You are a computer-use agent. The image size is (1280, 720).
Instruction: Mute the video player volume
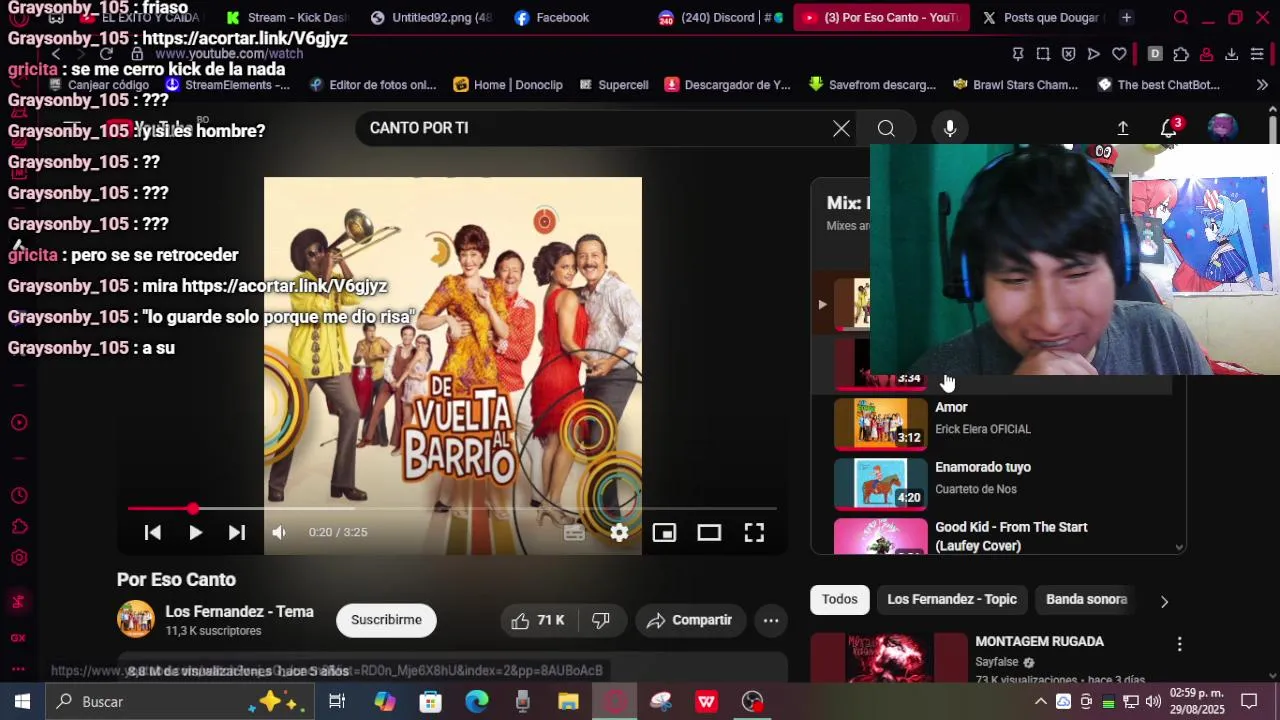pyautogui.click(x=279, y=533)
